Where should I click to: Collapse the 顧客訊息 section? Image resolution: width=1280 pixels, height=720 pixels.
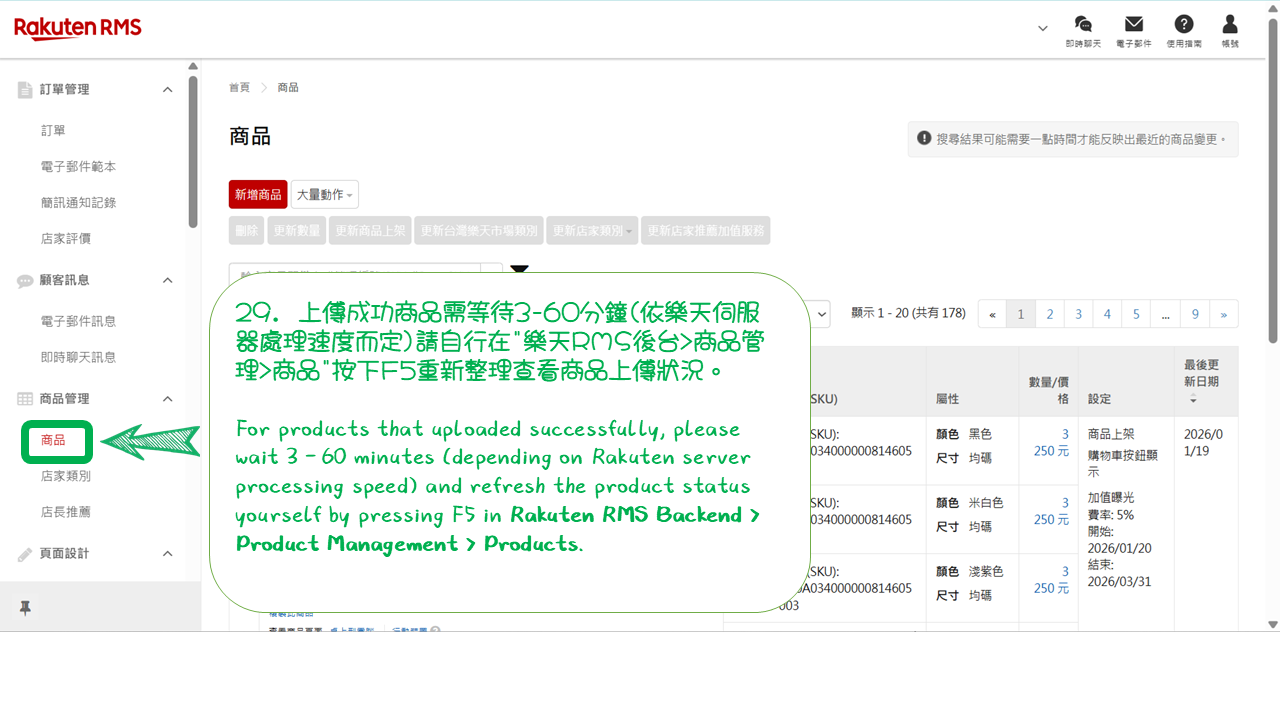(x=167, y=280)
